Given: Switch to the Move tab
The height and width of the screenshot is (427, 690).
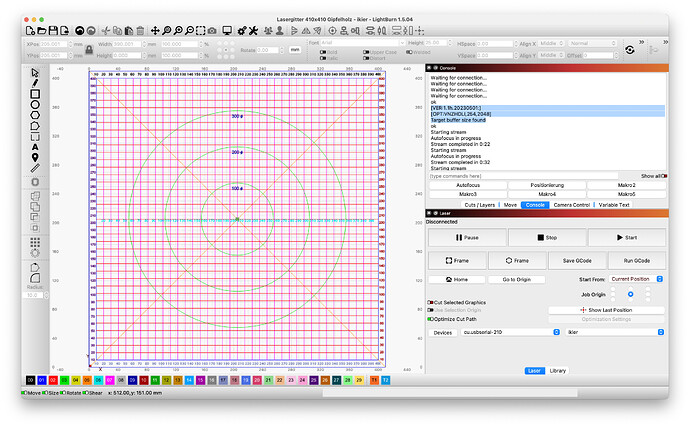Looking at the screenshot, I should (x=510, y=205).
